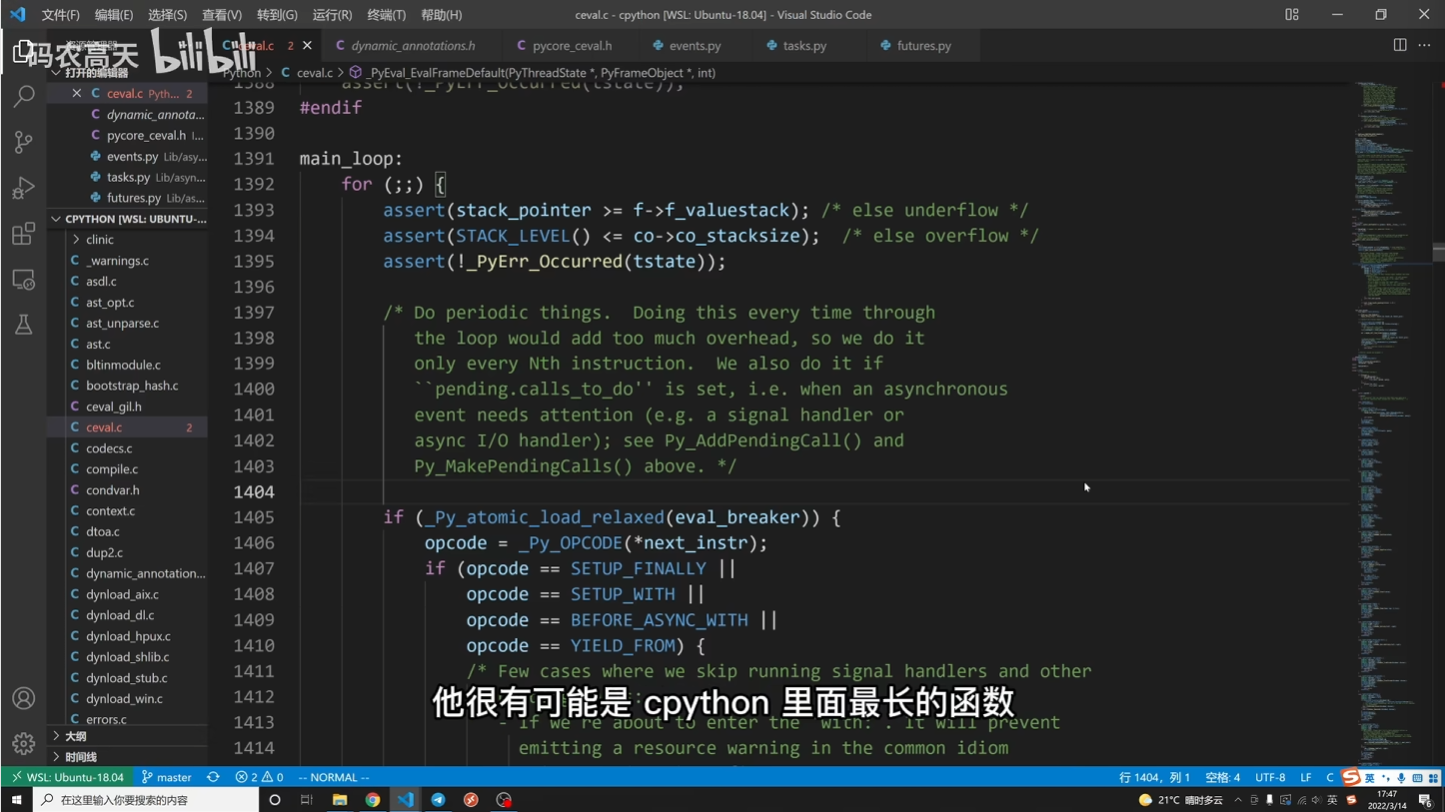Collapse the 打开的编辑器 section
This screenshot has width=1445, height=812.
pos(96,73)
